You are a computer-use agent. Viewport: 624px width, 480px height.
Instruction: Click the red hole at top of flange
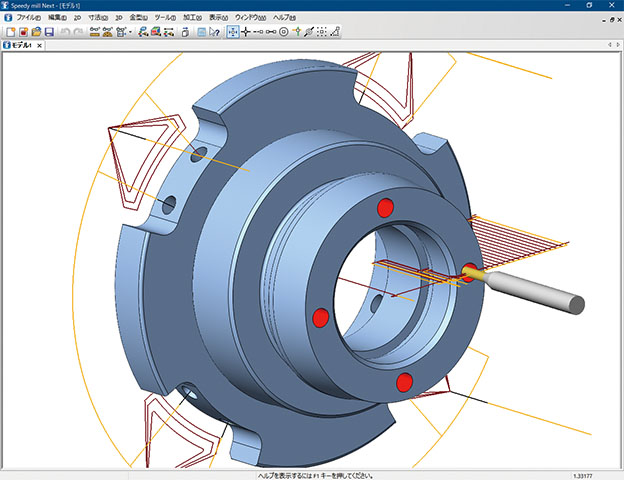coord(383,208)
